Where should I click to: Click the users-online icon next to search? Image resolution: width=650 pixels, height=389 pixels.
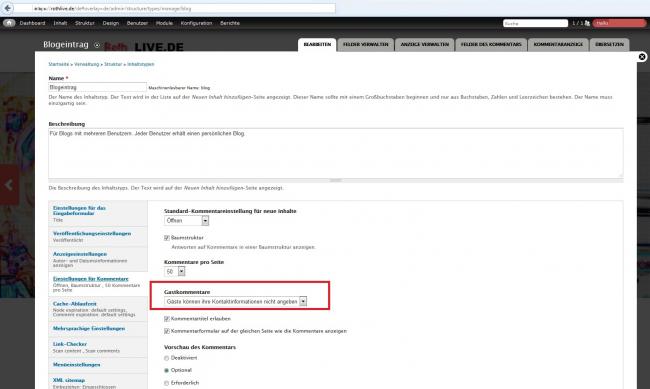587,23
